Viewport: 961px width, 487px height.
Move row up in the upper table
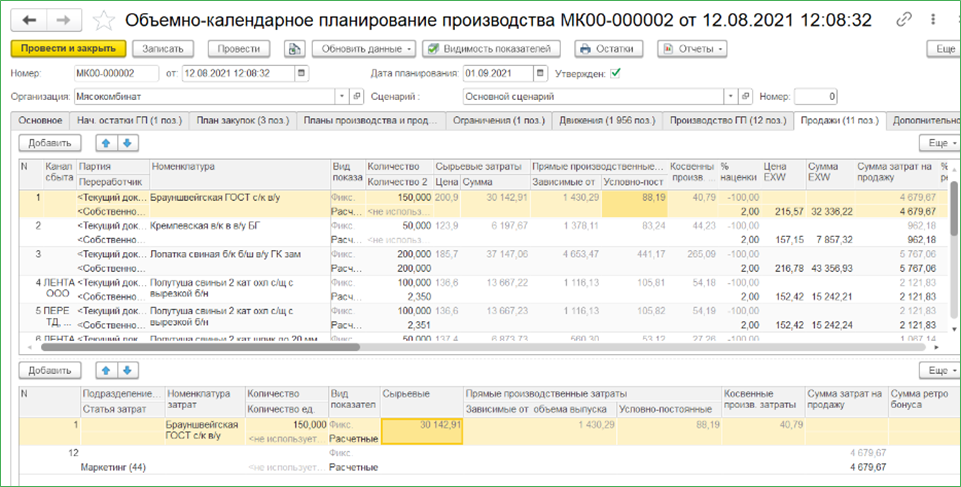click(x=106, y=143)
